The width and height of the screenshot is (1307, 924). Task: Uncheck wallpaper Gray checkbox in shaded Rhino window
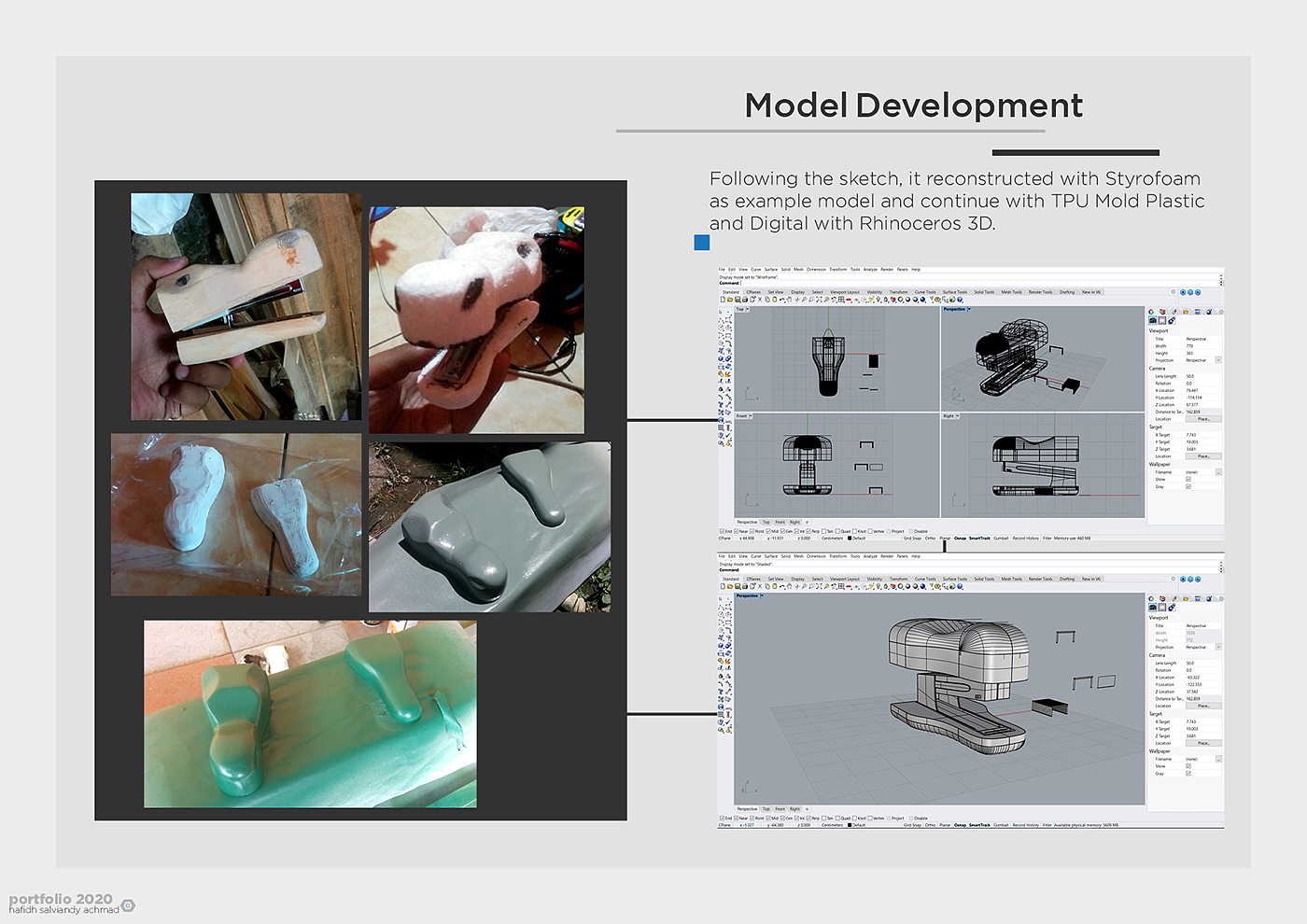(1188, 773)
